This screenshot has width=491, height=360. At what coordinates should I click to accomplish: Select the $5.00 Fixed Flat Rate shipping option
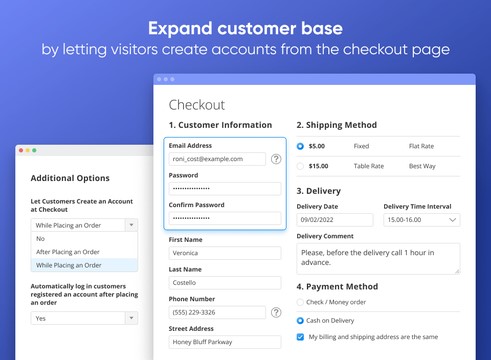[x=300, y=146]
